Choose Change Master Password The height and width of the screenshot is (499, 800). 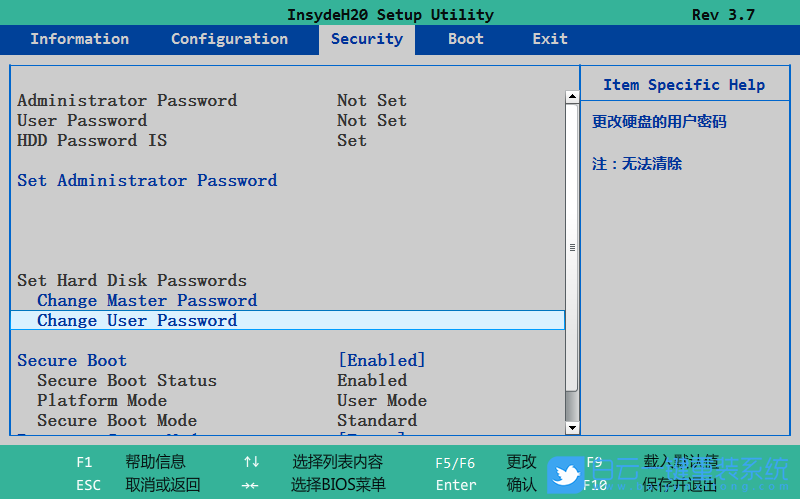[x=147, y=300]
